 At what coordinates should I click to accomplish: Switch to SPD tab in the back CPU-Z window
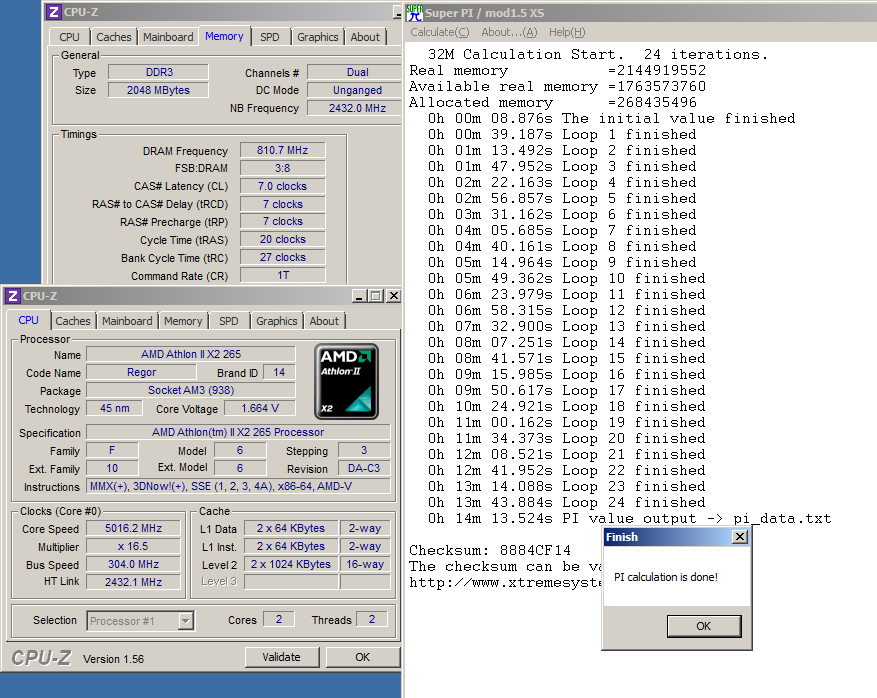pos(270,37)
